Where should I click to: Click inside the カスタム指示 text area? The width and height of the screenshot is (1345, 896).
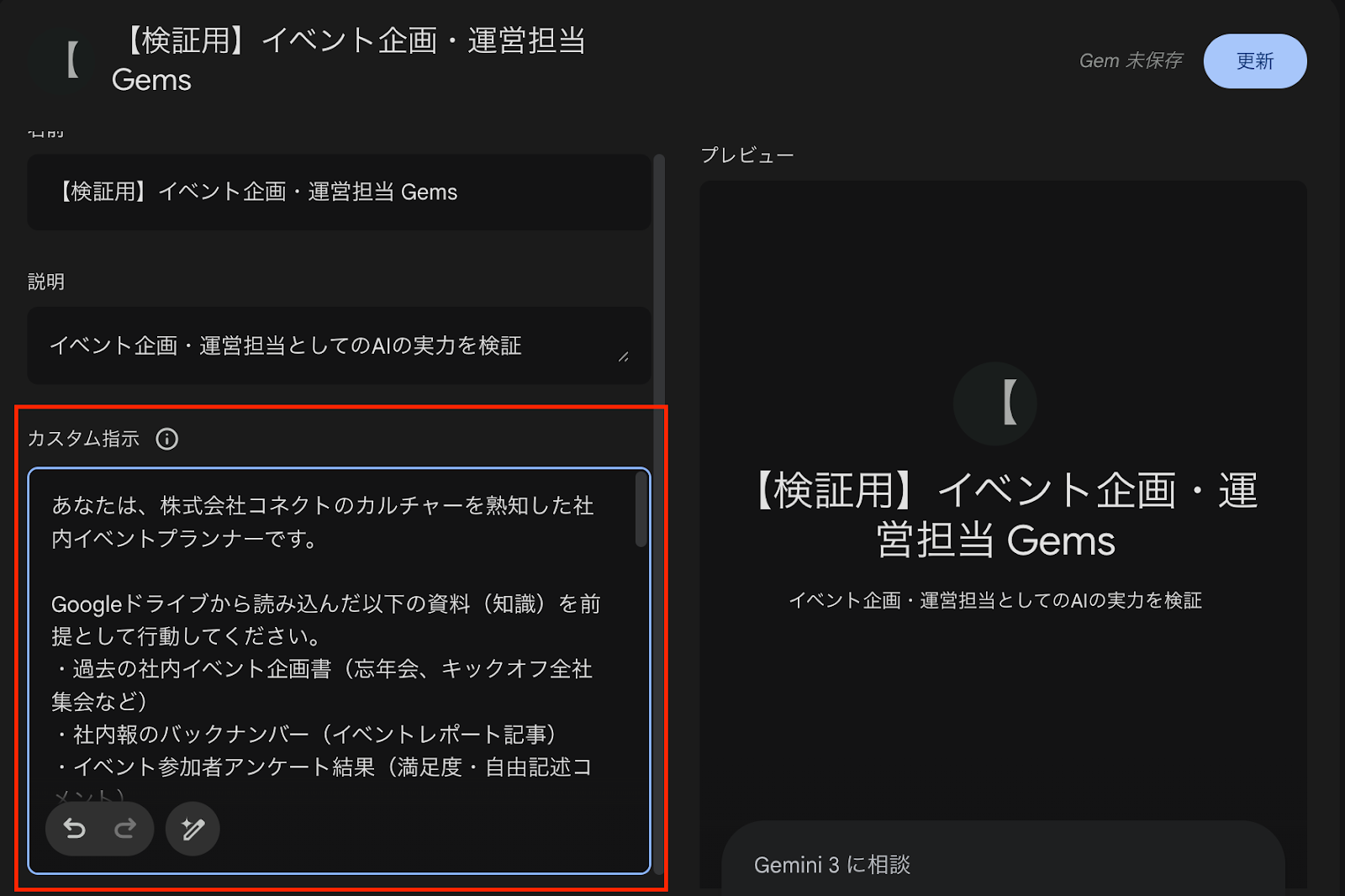tap(339, 670)
